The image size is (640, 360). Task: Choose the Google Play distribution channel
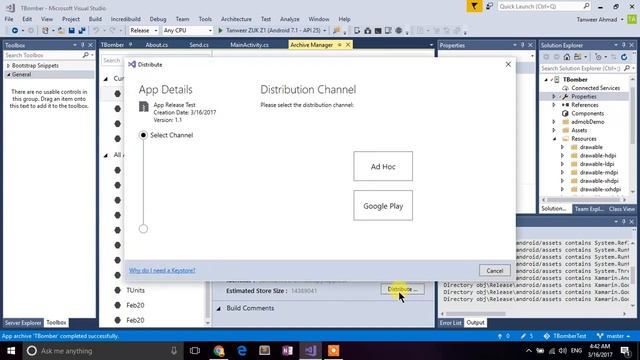[x=383, y=206]
